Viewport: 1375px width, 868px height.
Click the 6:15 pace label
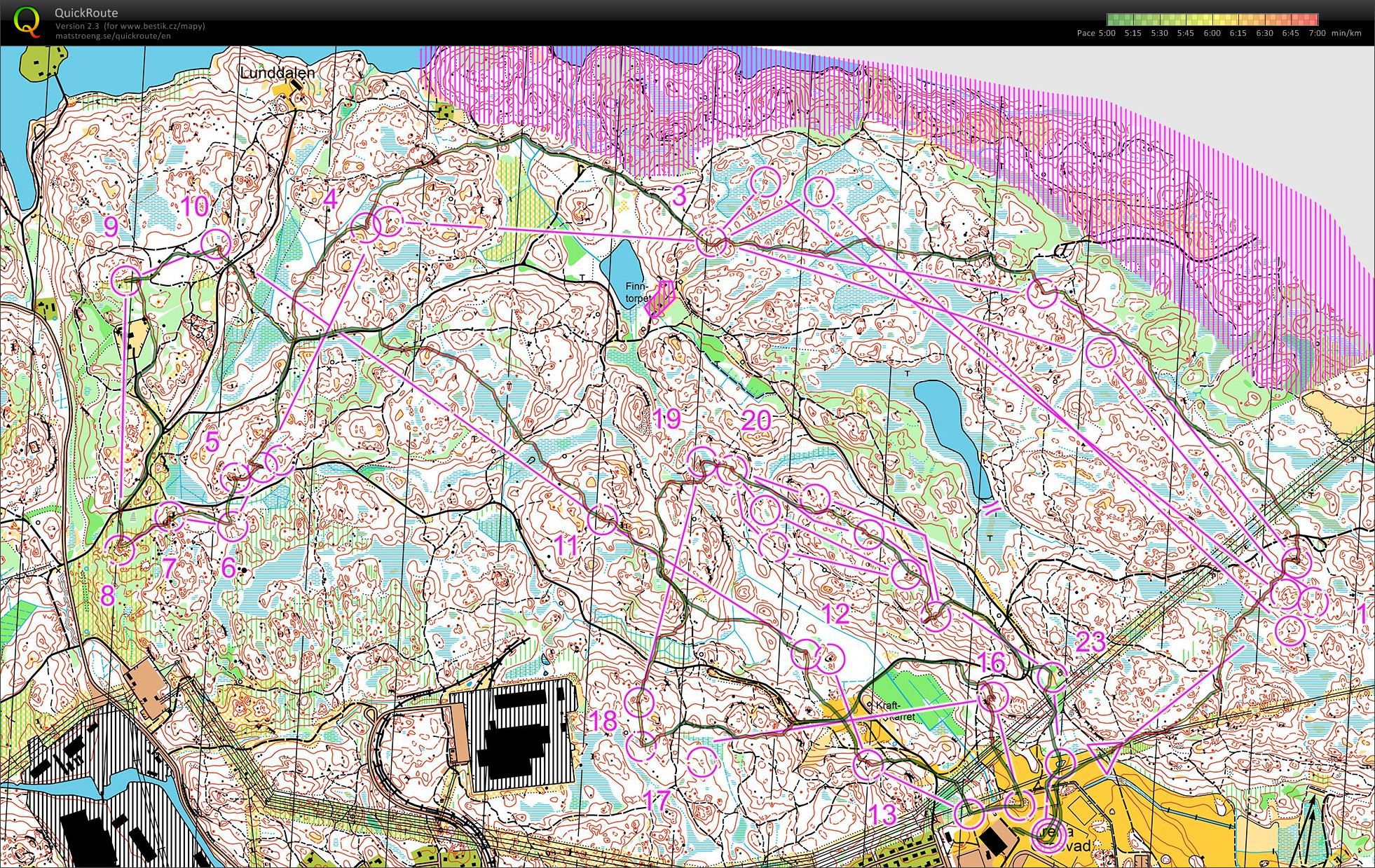tap(1238, 33)
